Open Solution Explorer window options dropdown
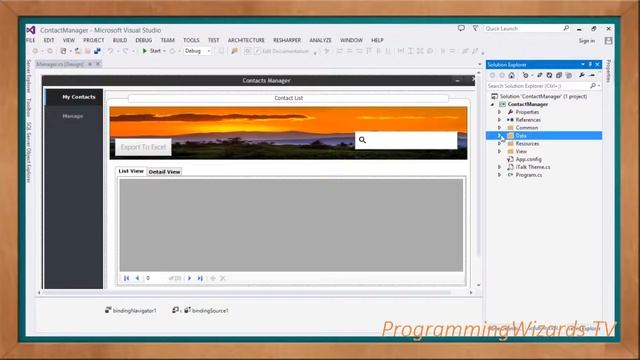Image resolution: width=640 pixels, height=360 pixels. click(583, 64)
